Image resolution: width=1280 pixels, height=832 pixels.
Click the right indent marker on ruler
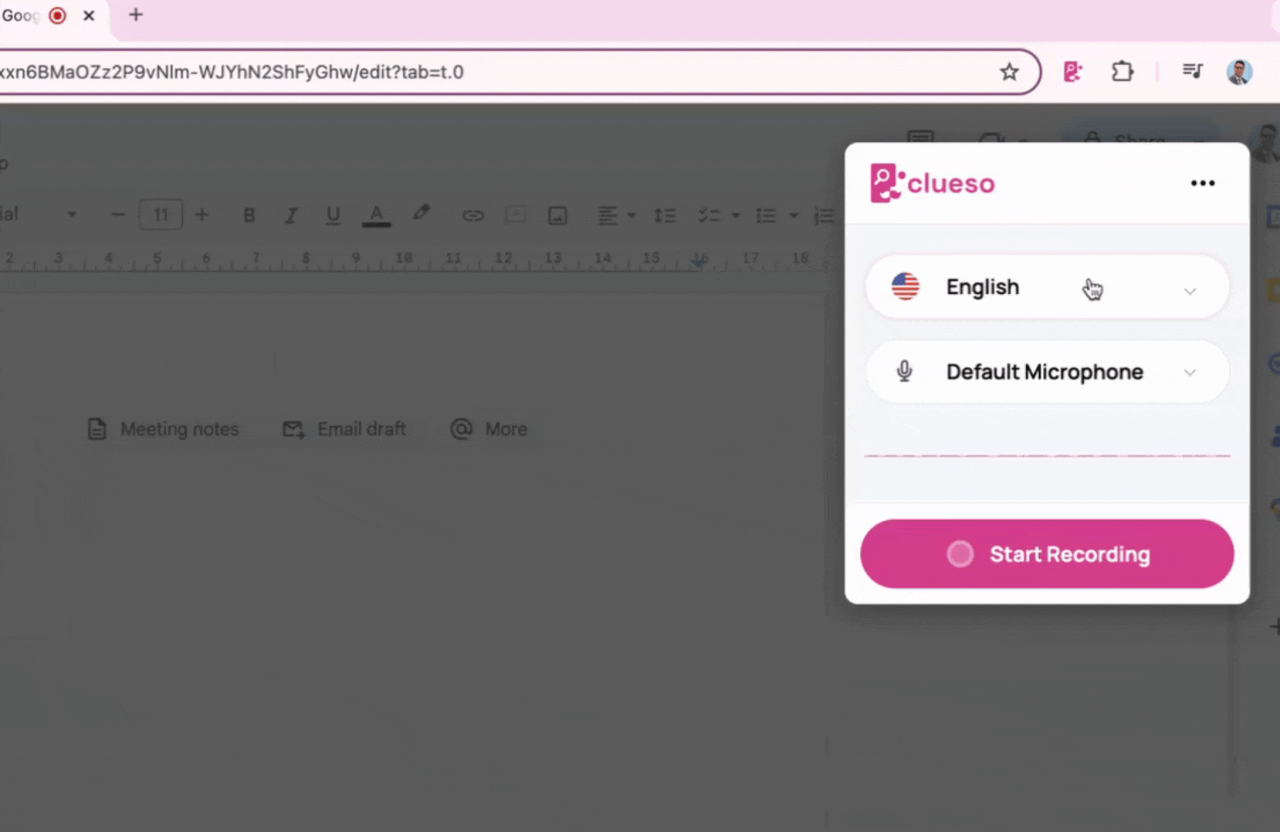pyautogui.click(x=701, y=262)
